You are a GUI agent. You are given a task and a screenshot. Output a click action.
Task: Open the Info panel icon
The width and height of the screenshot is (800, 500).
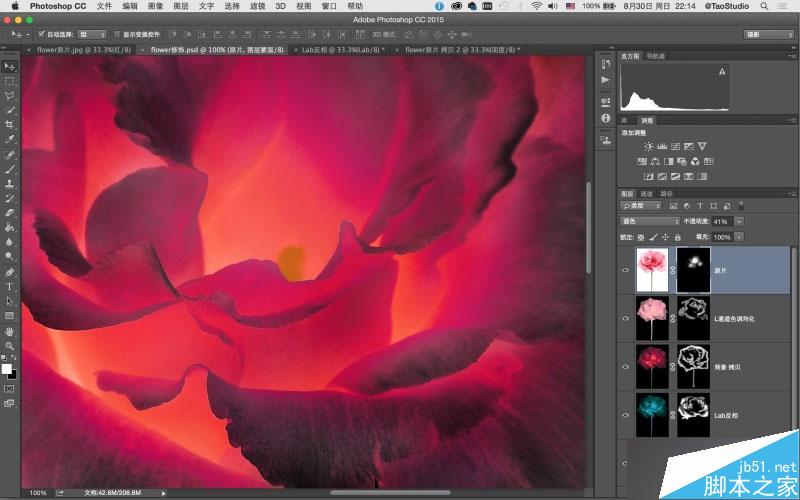(x=606, y=118)
